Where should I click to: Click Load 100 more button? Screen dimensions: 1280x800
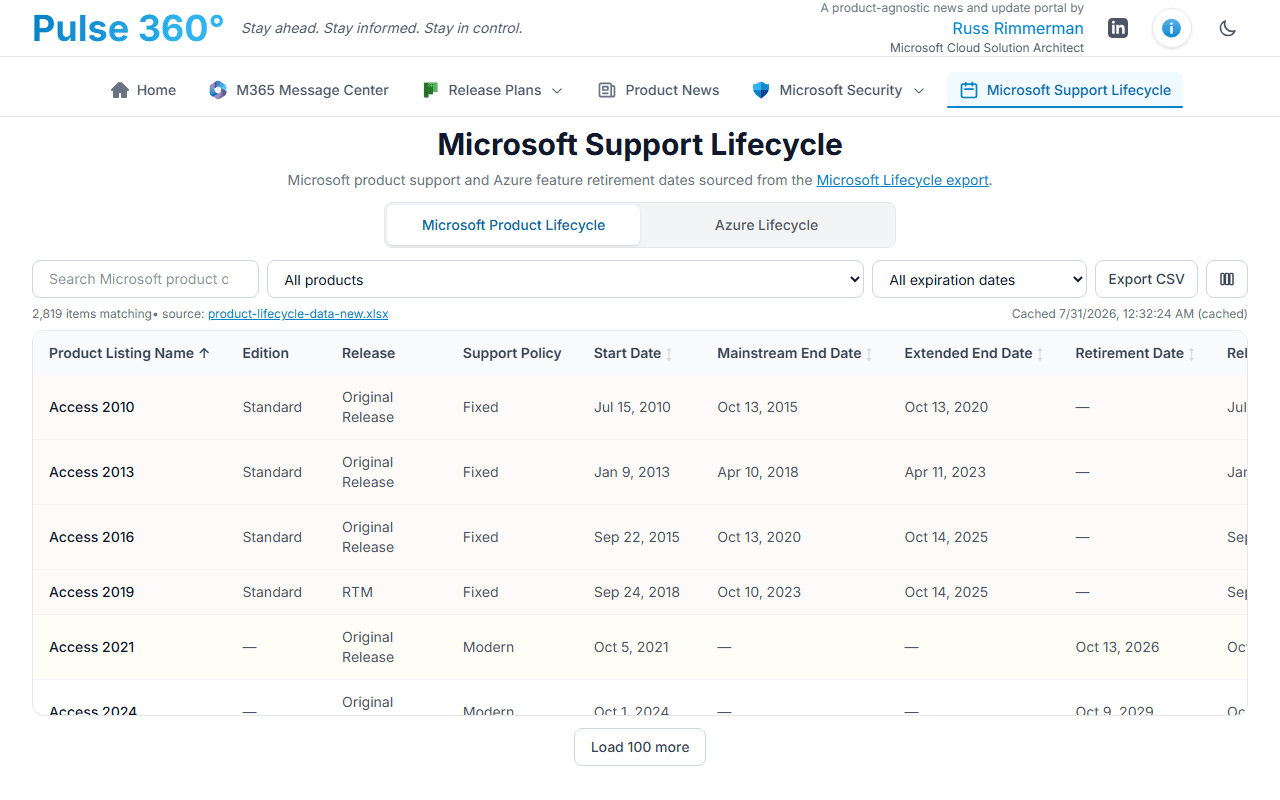click(640, 747)
